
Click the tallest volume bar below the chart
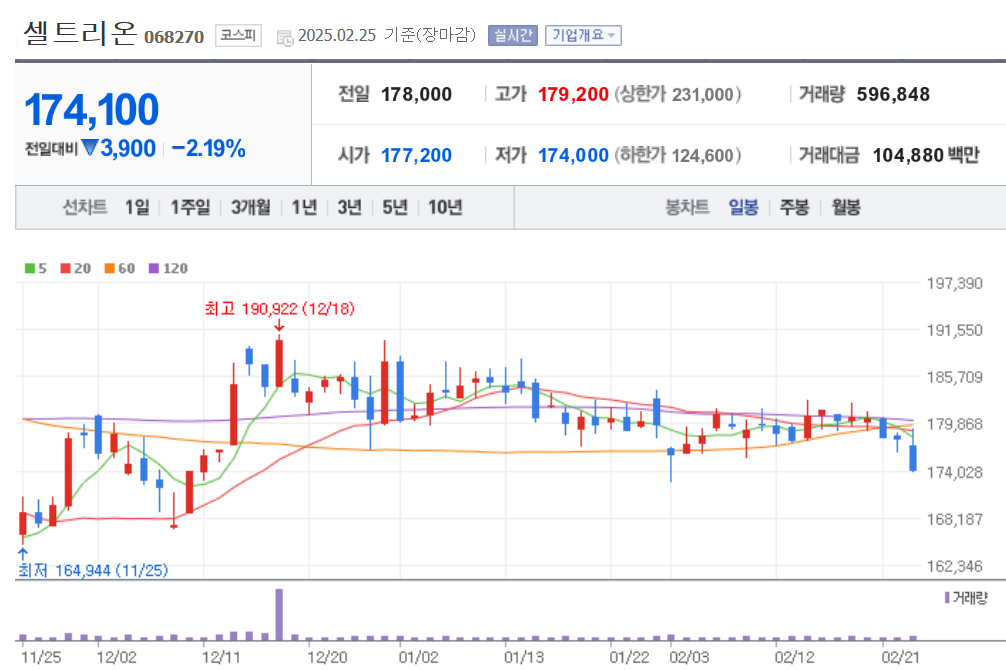279,614
